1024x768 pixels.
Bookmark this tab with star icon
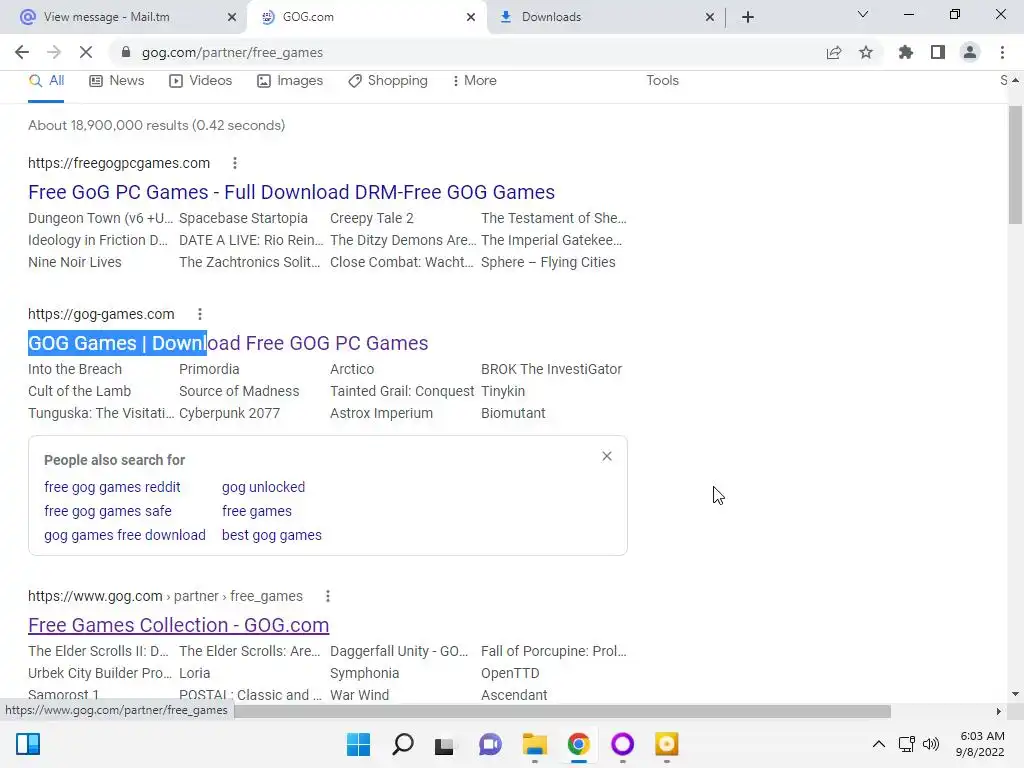(866, 52)
